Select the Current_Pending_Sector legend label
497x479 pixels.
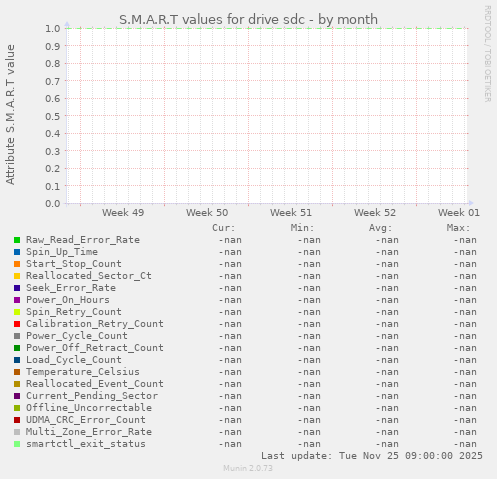(x=92, y=396)
